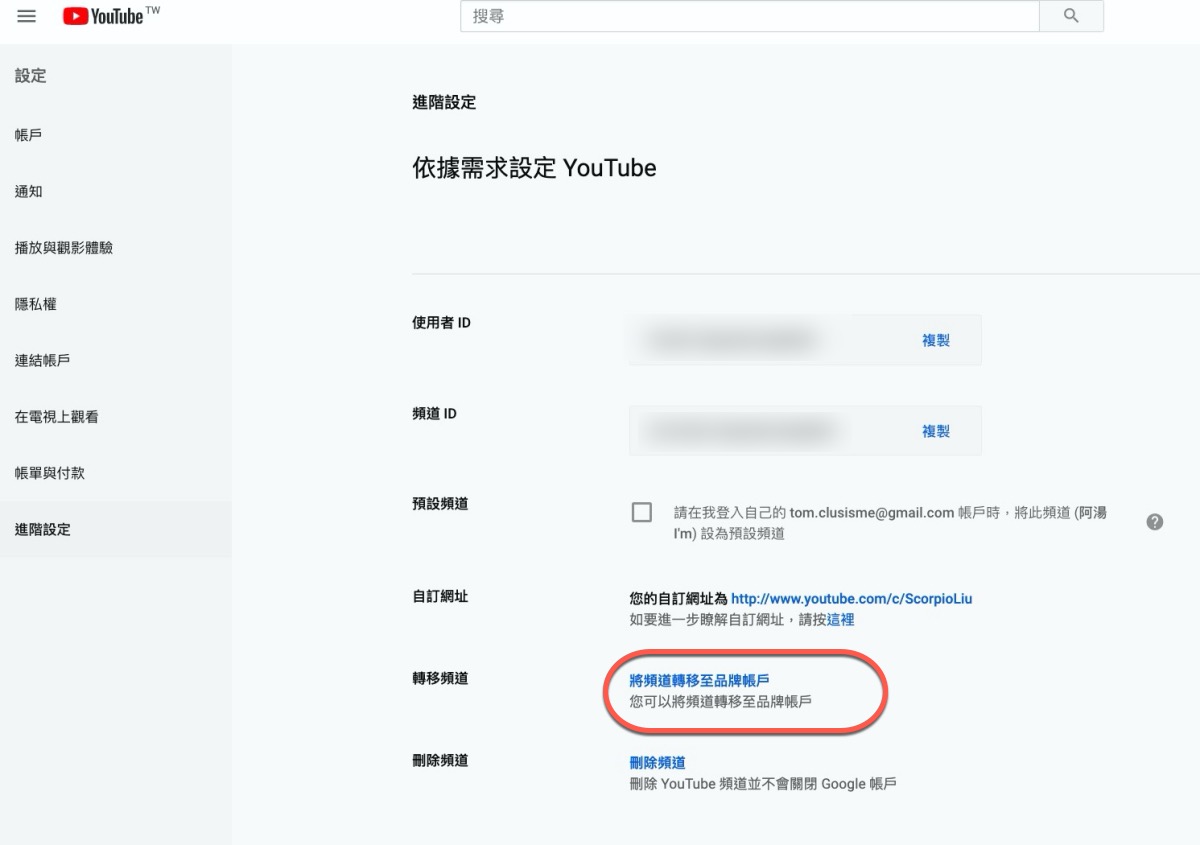Tick the 預設頻道 default channel checkbox
Viewport: 1200px width, 845px height.
(642, 513)
